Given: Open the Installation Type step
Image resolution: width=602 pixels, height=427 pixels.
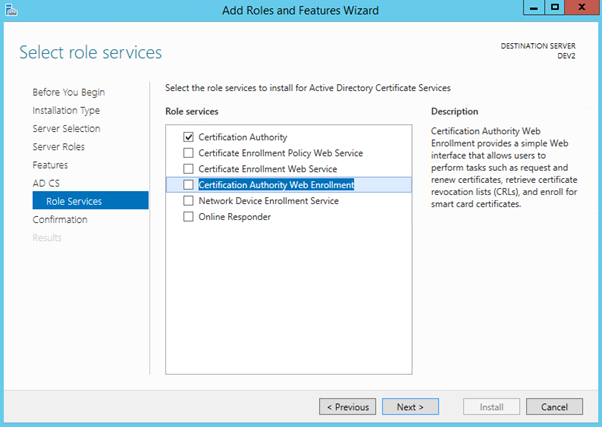Looking at the screenshot, I should [66, 111].
